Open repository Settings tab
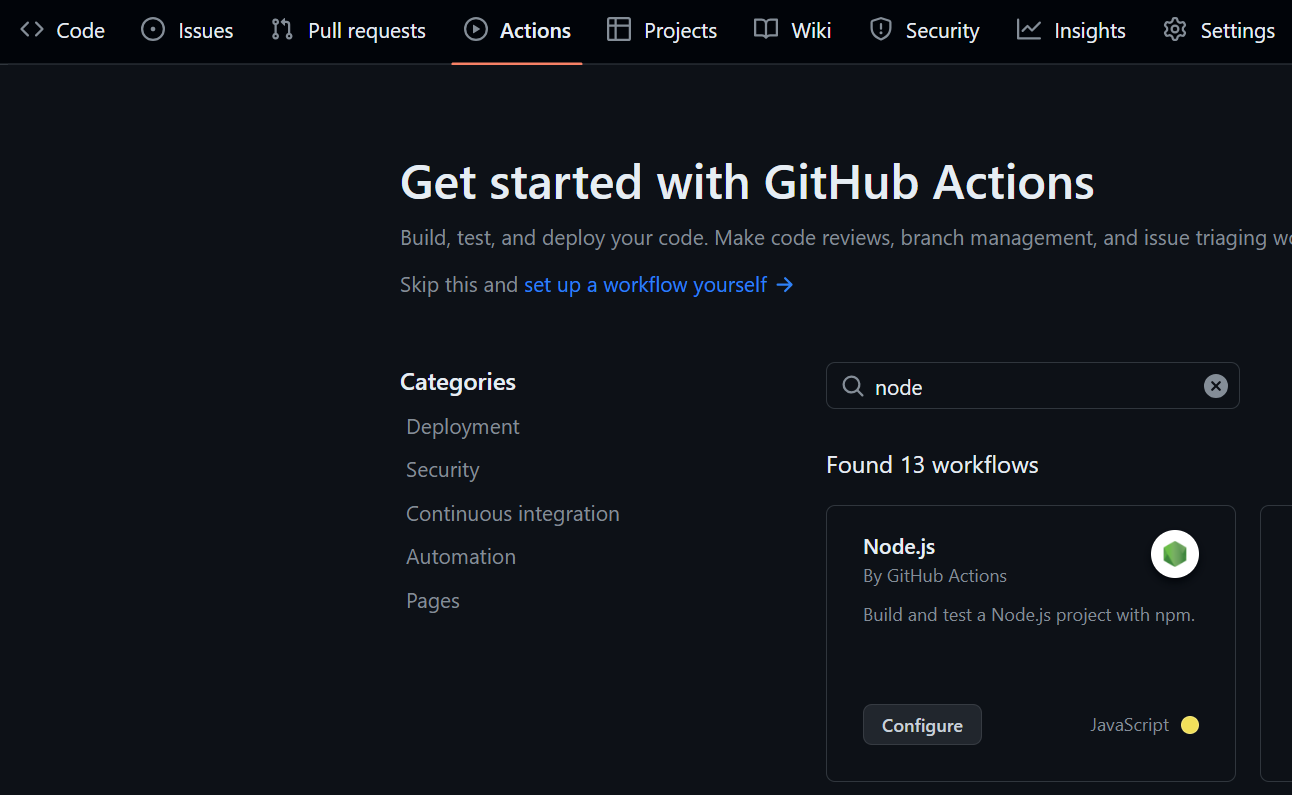This screenshot has height=795, width=1292. pyautogui.click(x=1219, y=30)
